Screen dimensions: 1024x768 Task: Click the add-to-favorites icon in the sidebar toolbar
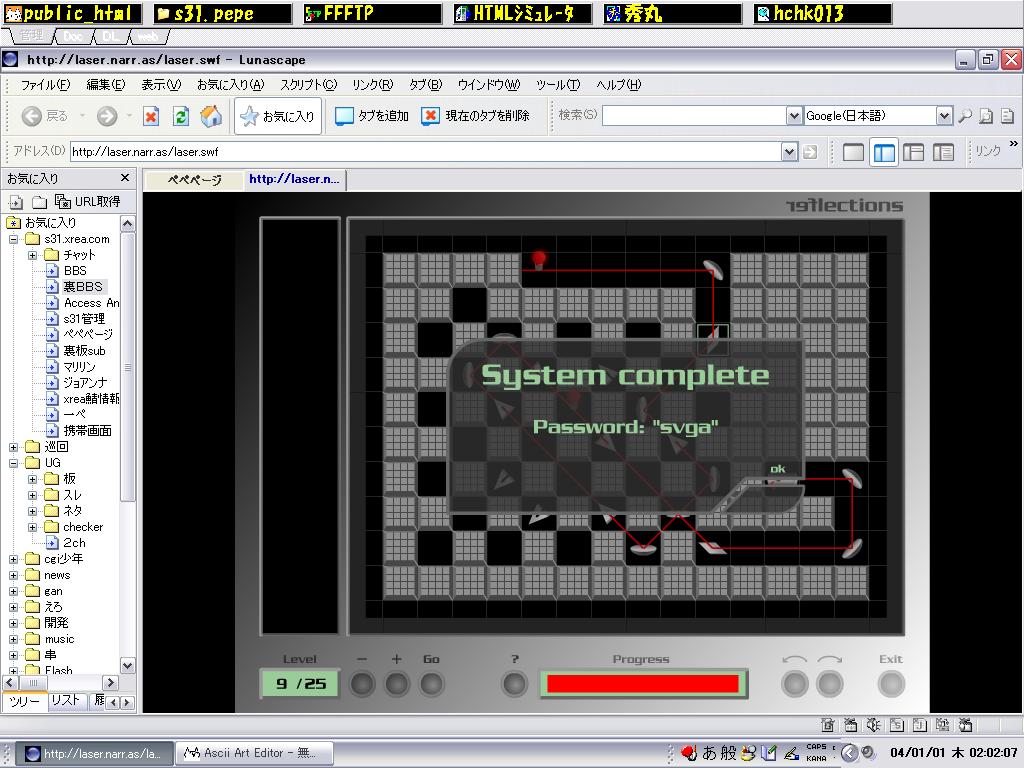tap(16, 202)
